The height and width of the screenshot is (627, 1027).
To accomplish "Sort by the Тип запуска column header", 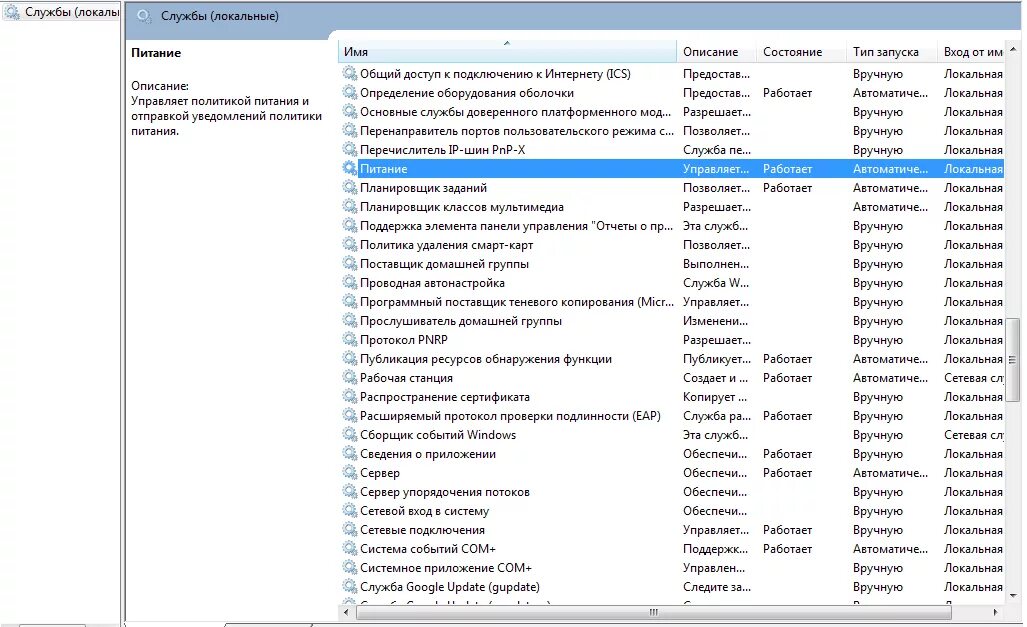I will [892, 52].
